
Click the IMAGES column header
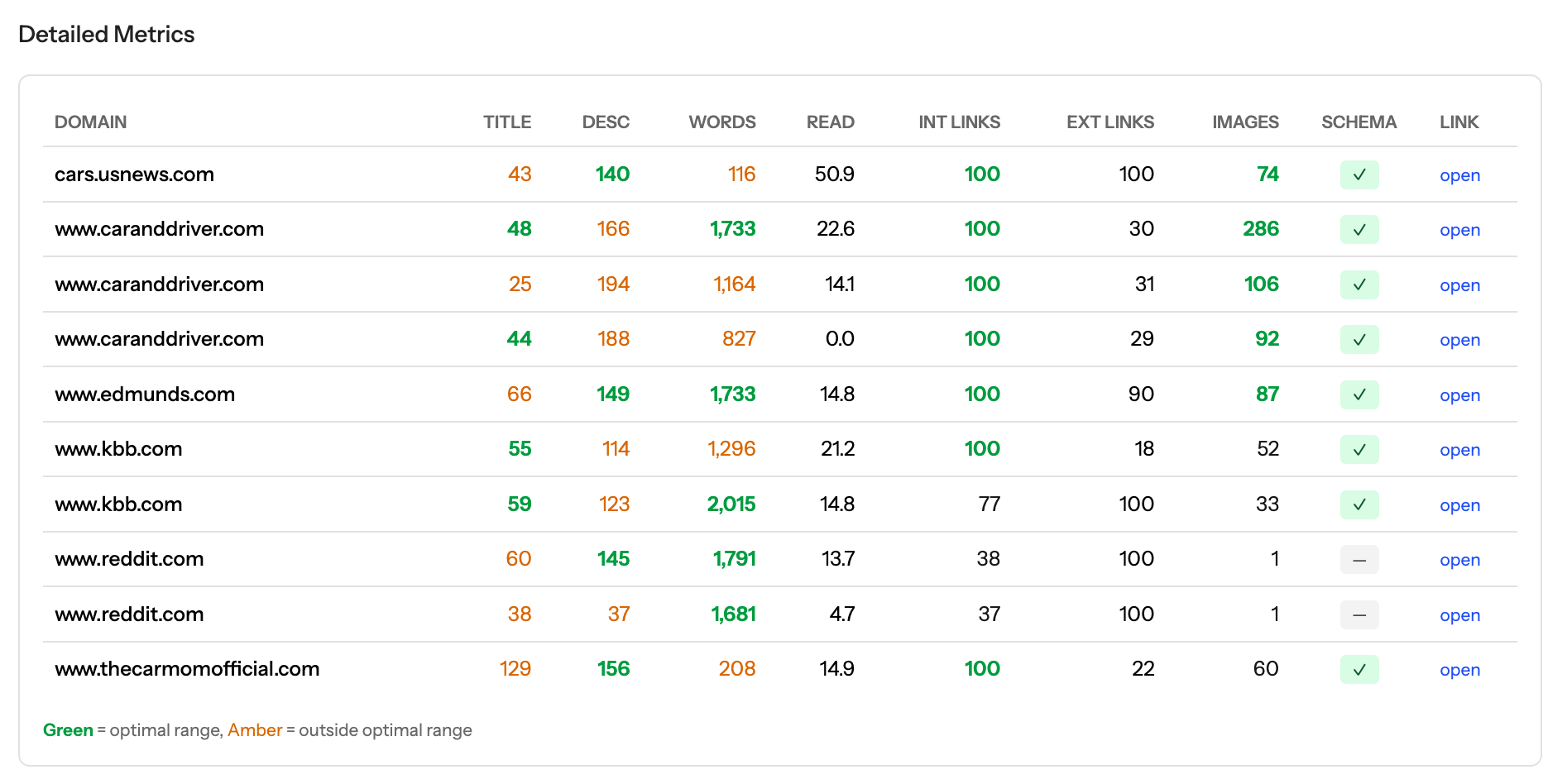coord(1245,122)
